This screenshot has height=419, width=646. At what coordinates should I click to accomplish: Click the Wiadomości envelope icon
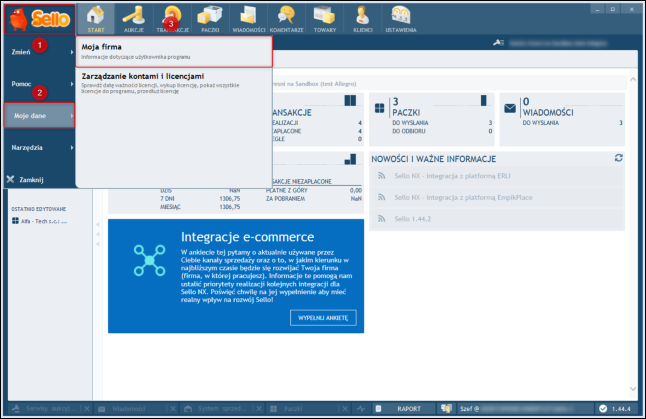(x=510, y=108)
